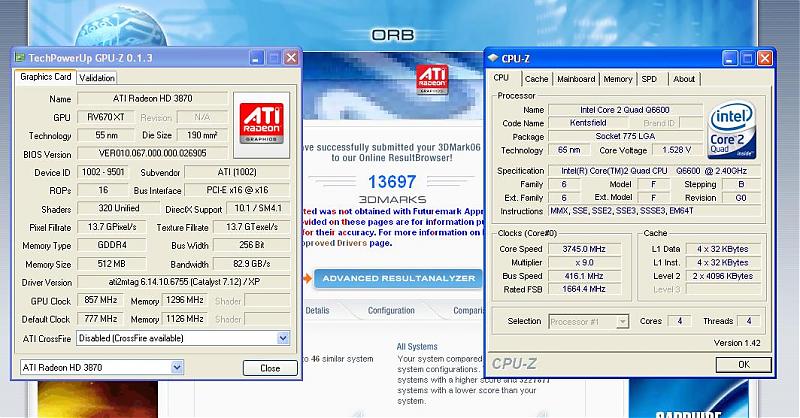Click the 13697 3DMarks score
This screenshot has height=418, width=800.
point(392,182)
